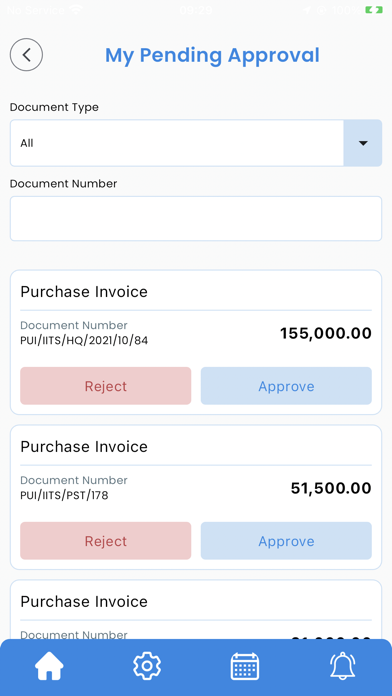Open the third Purchase Invoice card
This screenshot has width=392, height=696.
(x=196, y=609)
